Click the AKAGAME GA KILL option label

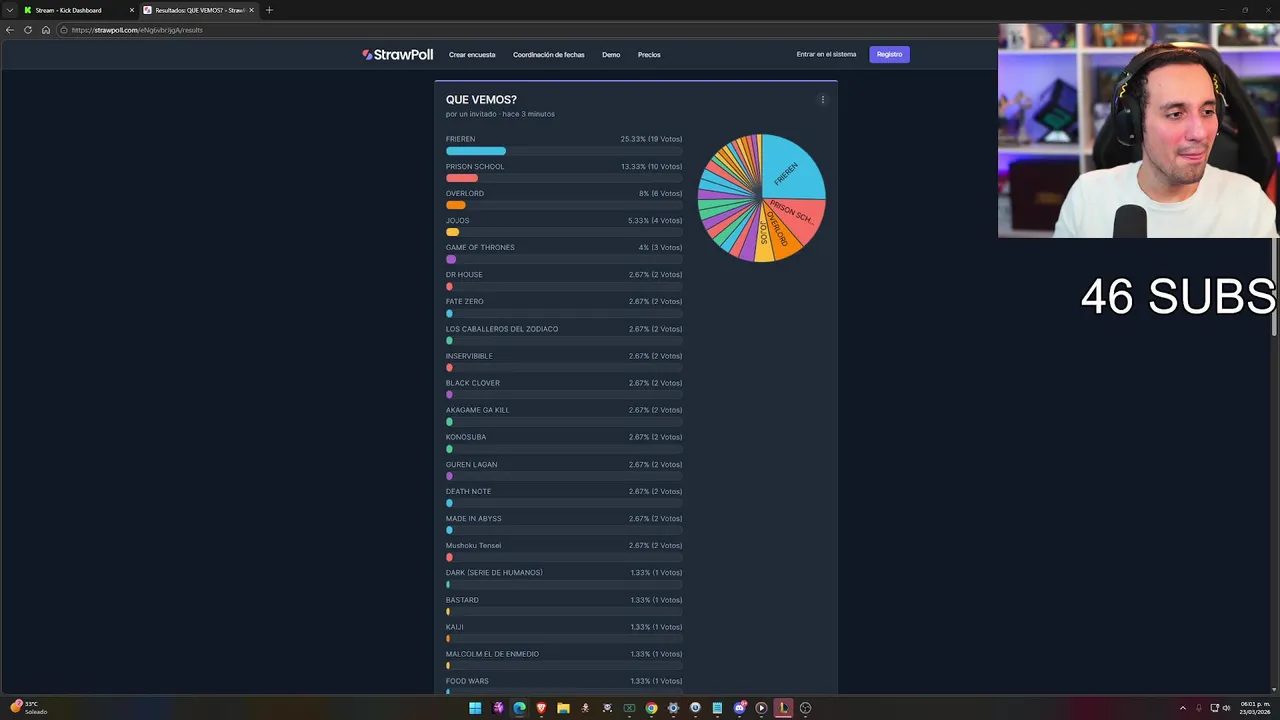click(x=477, y=410)
